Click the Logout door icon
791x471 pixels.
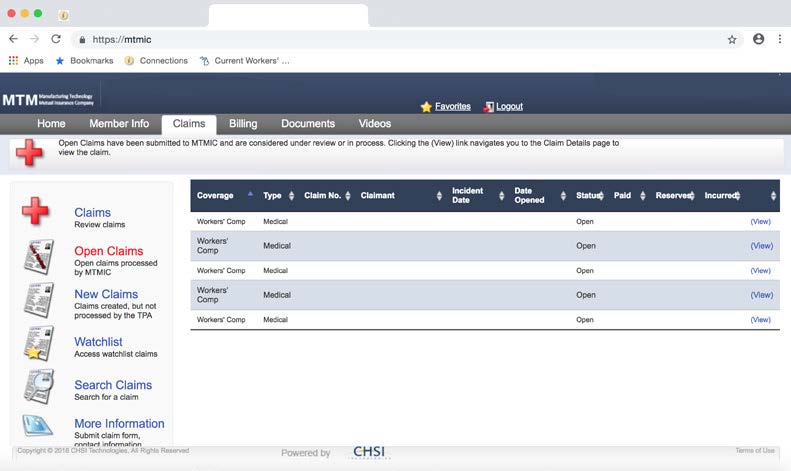[x=488, y=106]
